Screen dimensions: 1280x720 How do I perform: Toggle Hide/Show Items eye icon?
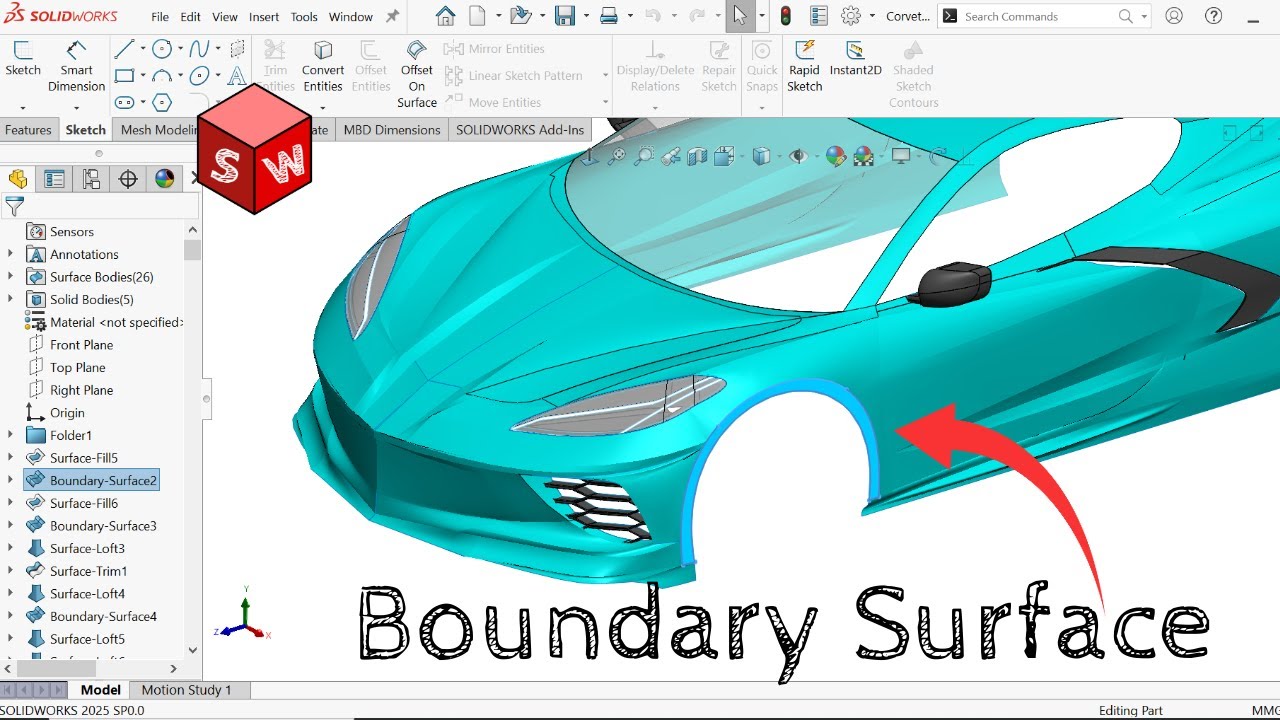click(x=797, y=156)
